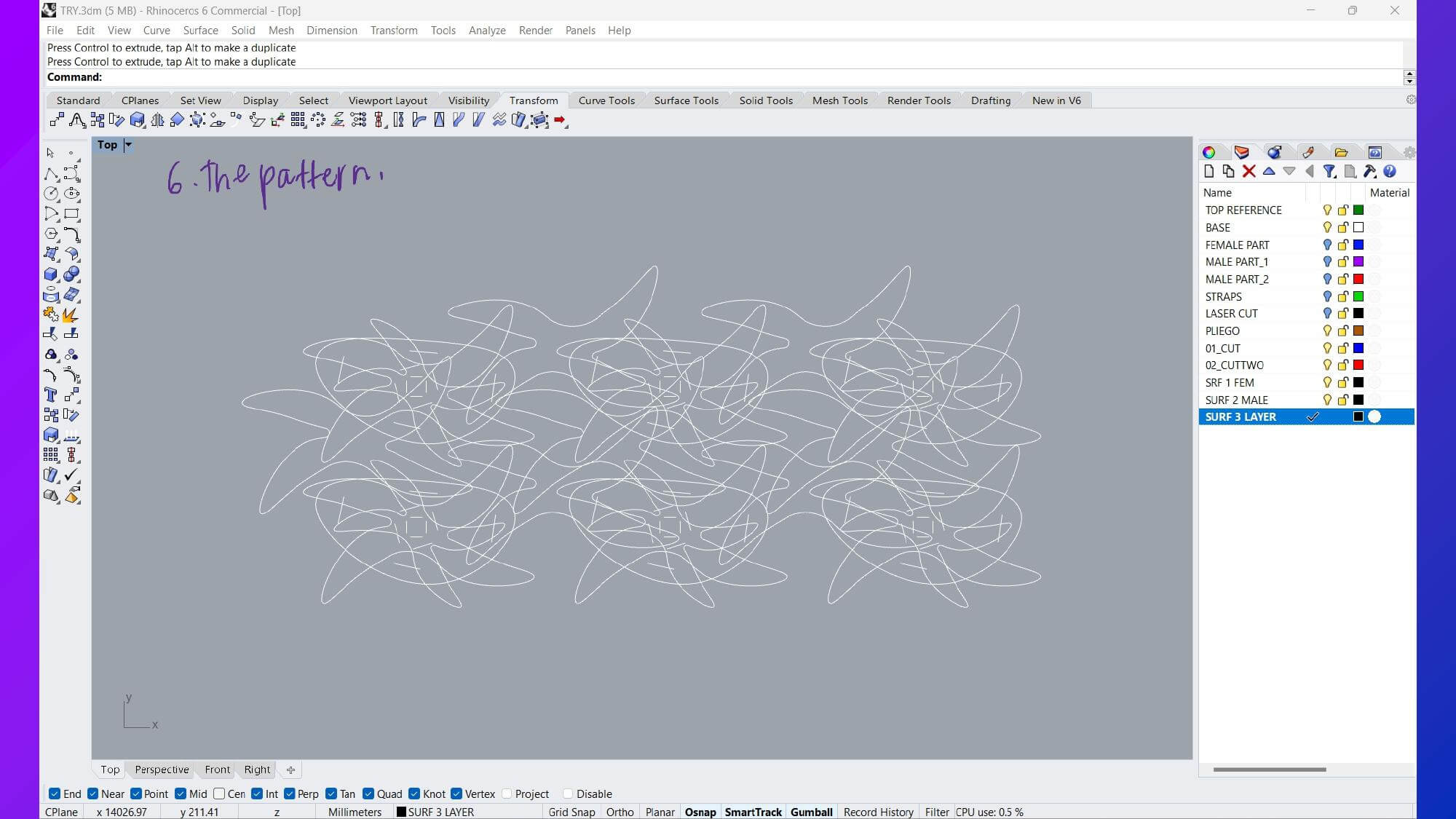Click the red delete layer X icon
This screenshot has width=1456, height=819.
click(1249, 171)
